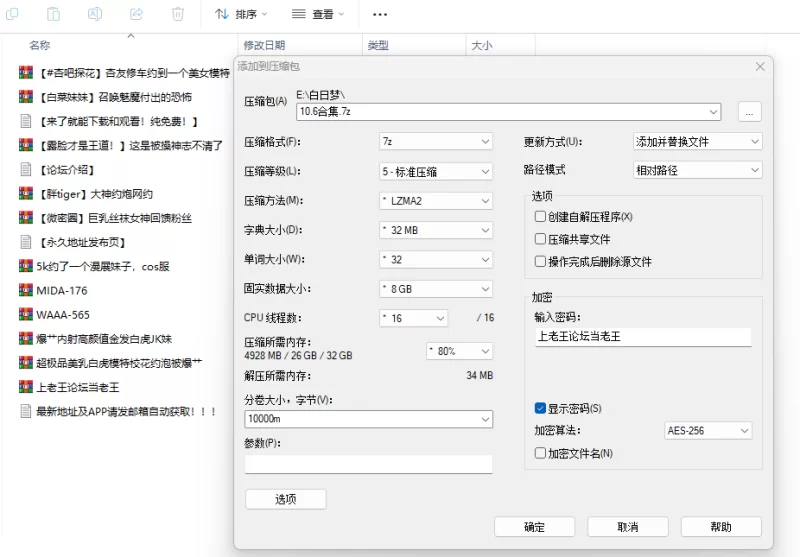800x557 pixels.
Task: Click the Share icon in the toolbar
Action: point(136,14)
